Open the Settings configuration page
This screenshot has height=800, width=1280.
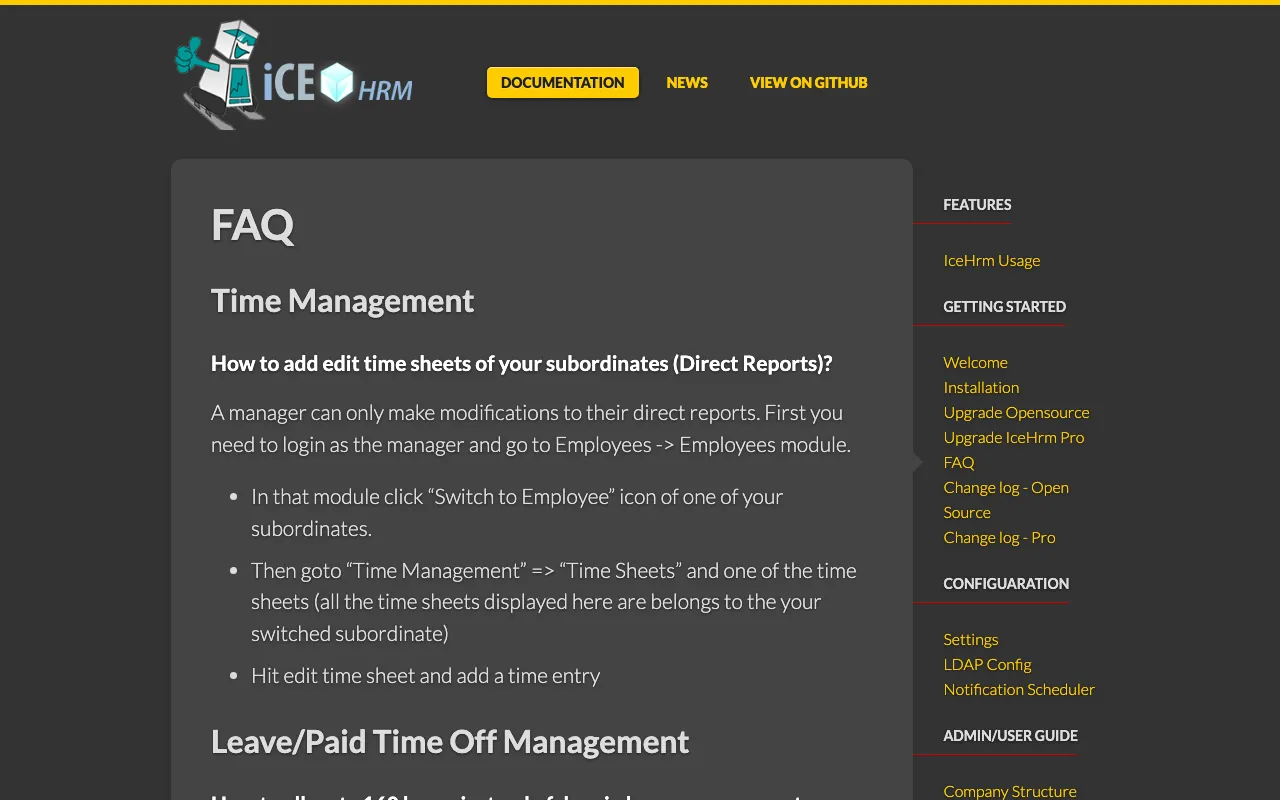pos(971,640)
